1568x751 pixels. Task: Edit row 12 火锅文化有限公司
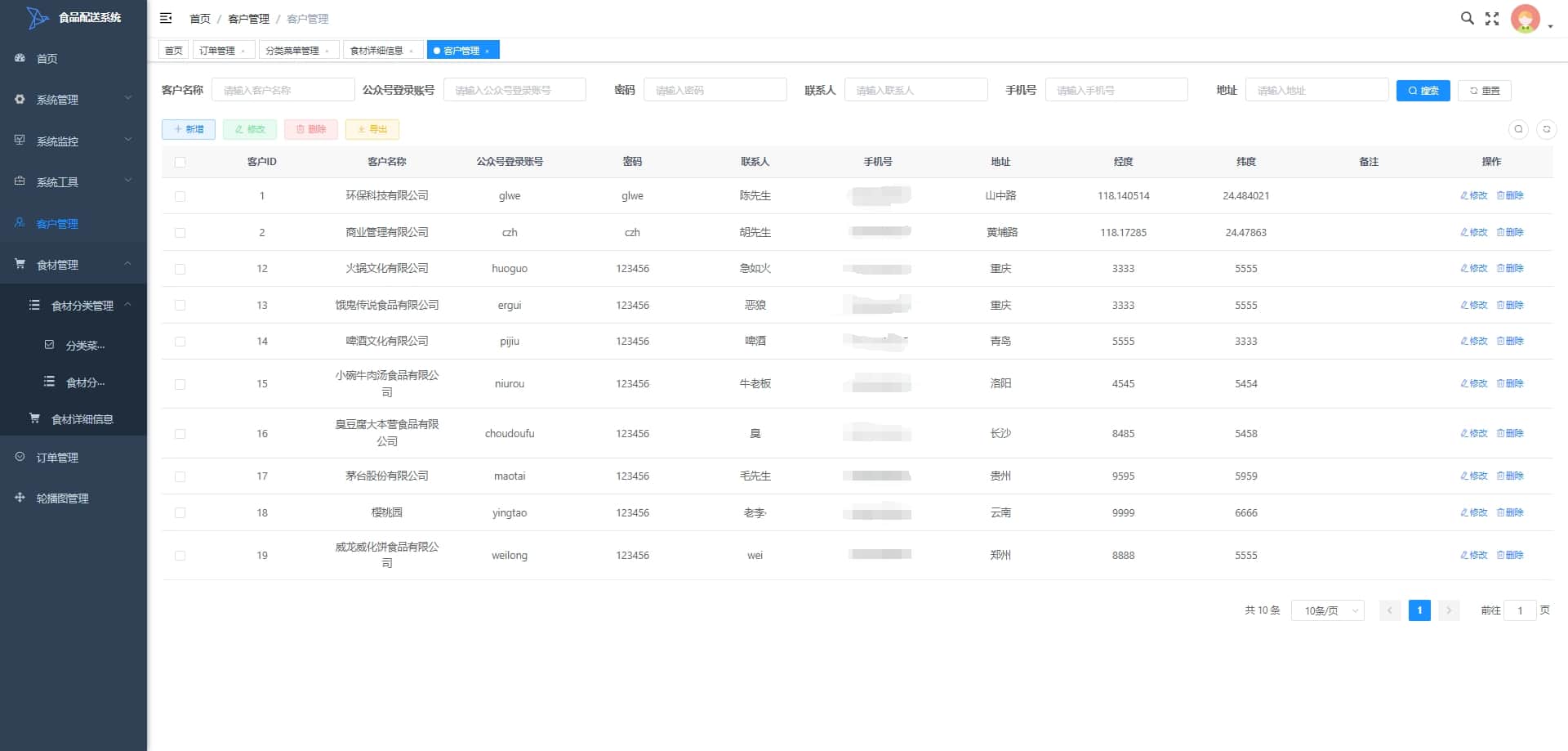coord(1474,268)
